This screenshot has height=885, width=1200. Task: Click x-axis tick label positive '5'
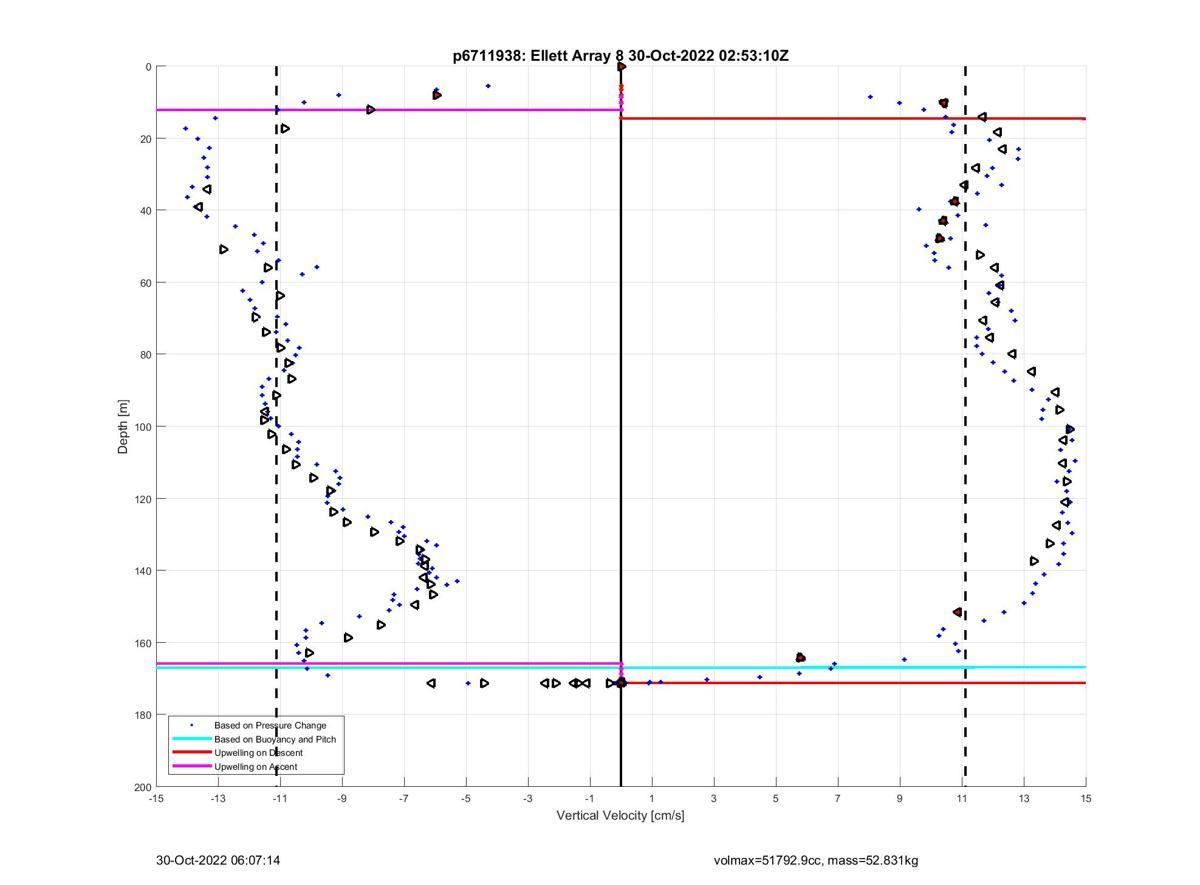click(x=776, y=798)
